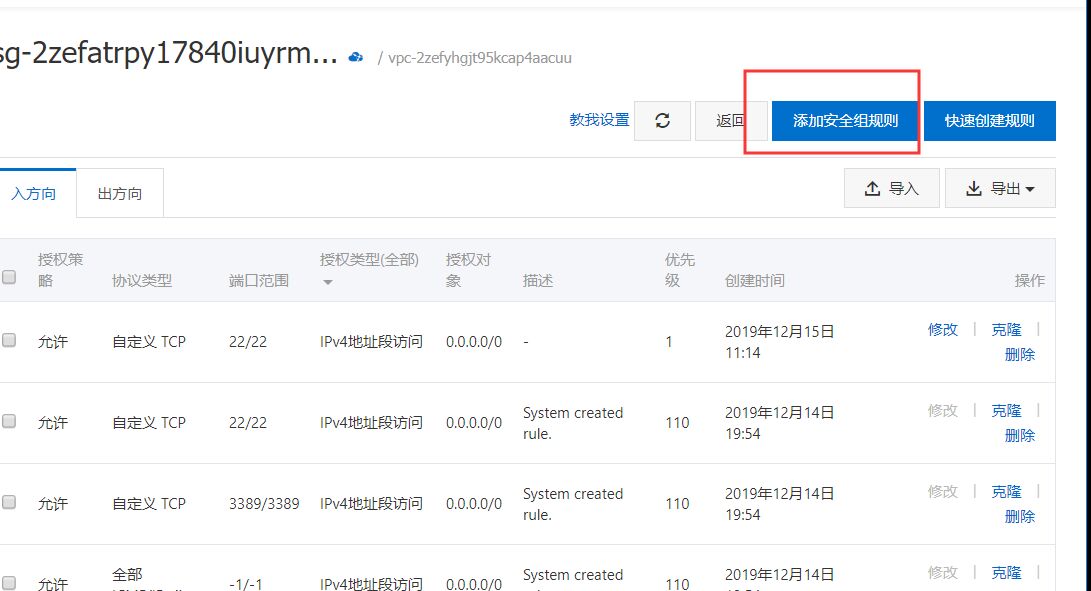Check the box for the second 22/22 rule row
Screen dimensions: 1091x591
[x=9, y=421]
